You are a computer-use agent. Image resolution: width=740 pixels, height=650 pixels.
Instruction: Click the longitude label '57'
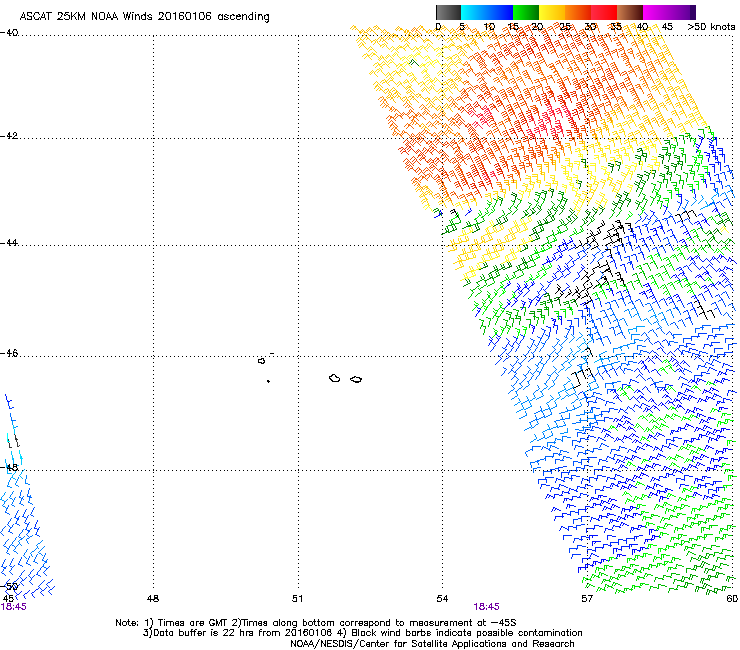coord(587,599)
